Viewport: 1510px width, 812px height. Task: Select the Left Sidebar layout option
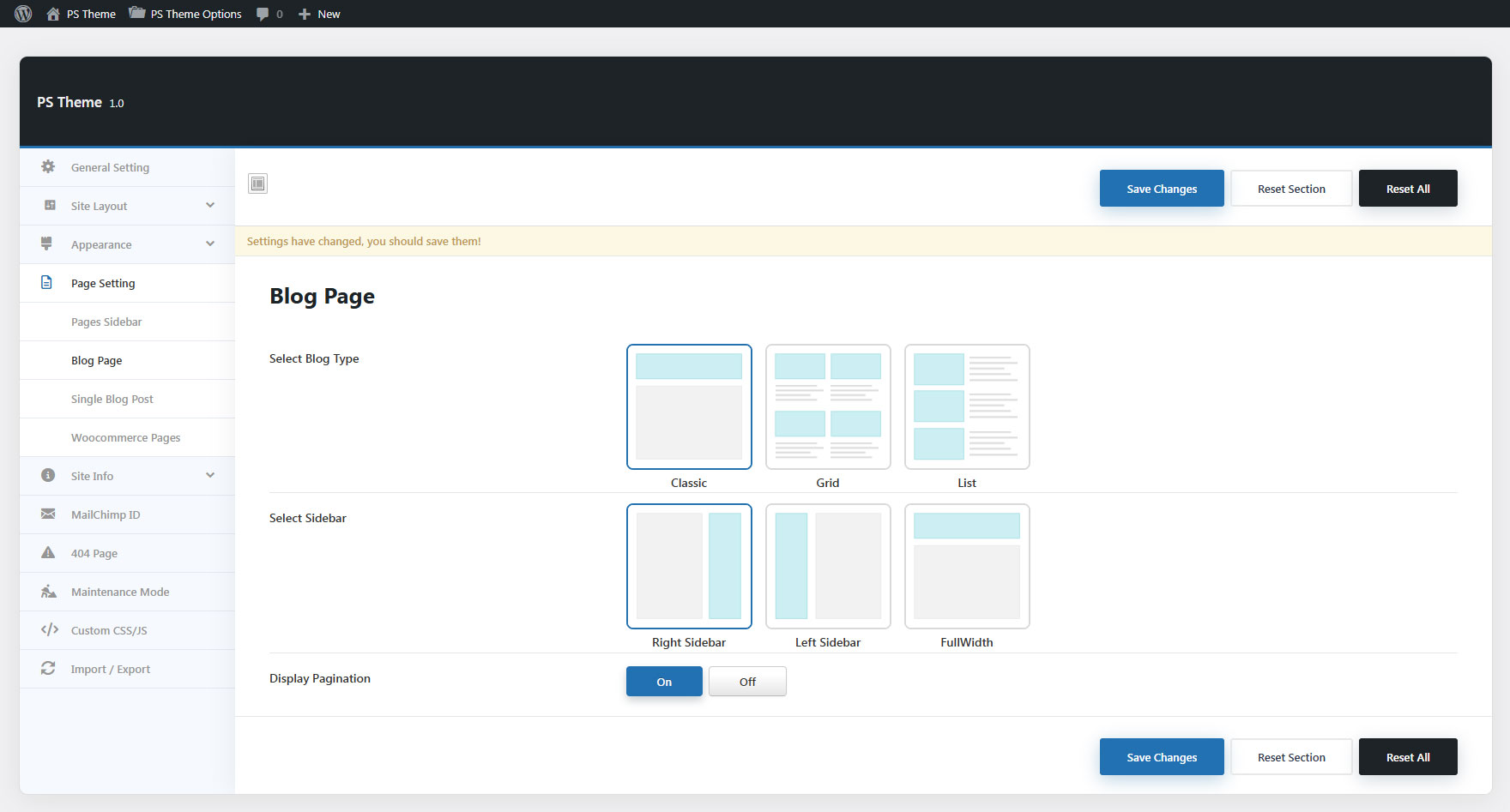pyautogui.click(x=828, y=567)
